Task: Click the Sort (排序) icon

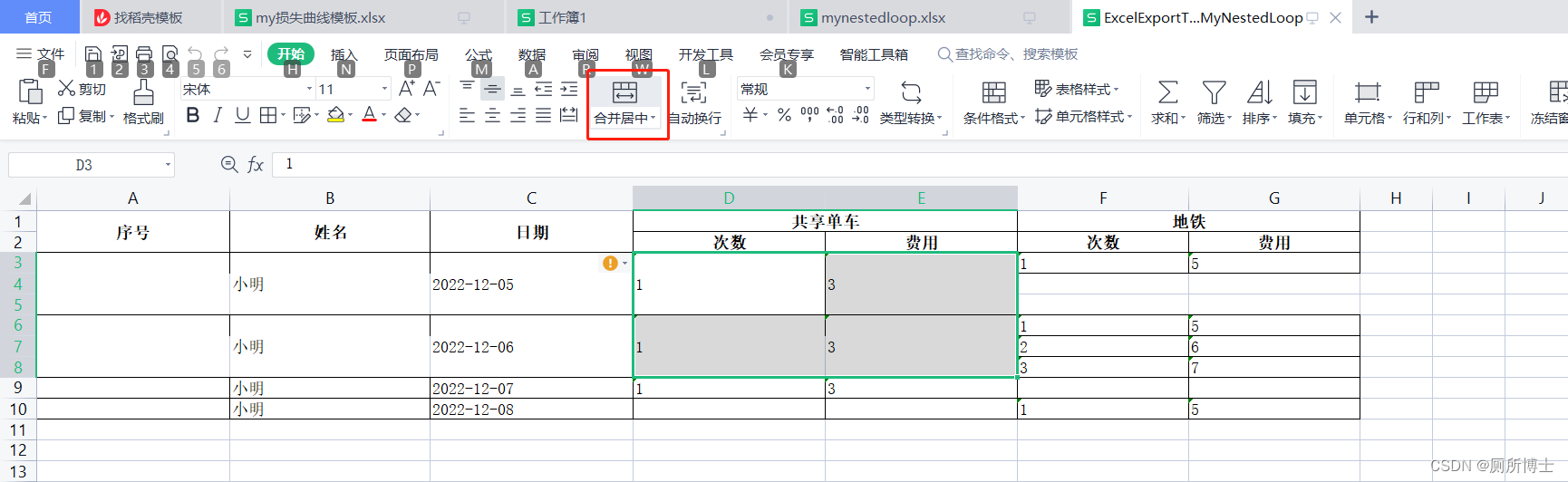Action: (x=1260, y=92)
